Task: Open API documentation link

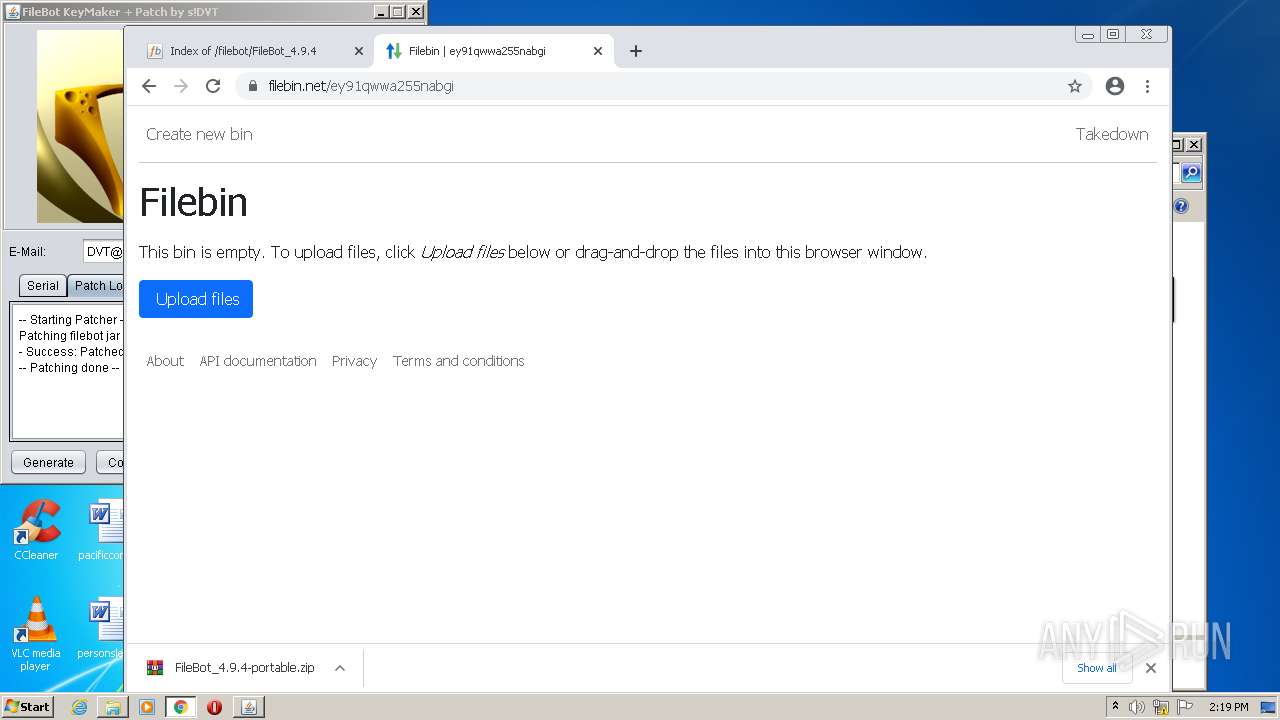Action: click(x=258, y=361)
